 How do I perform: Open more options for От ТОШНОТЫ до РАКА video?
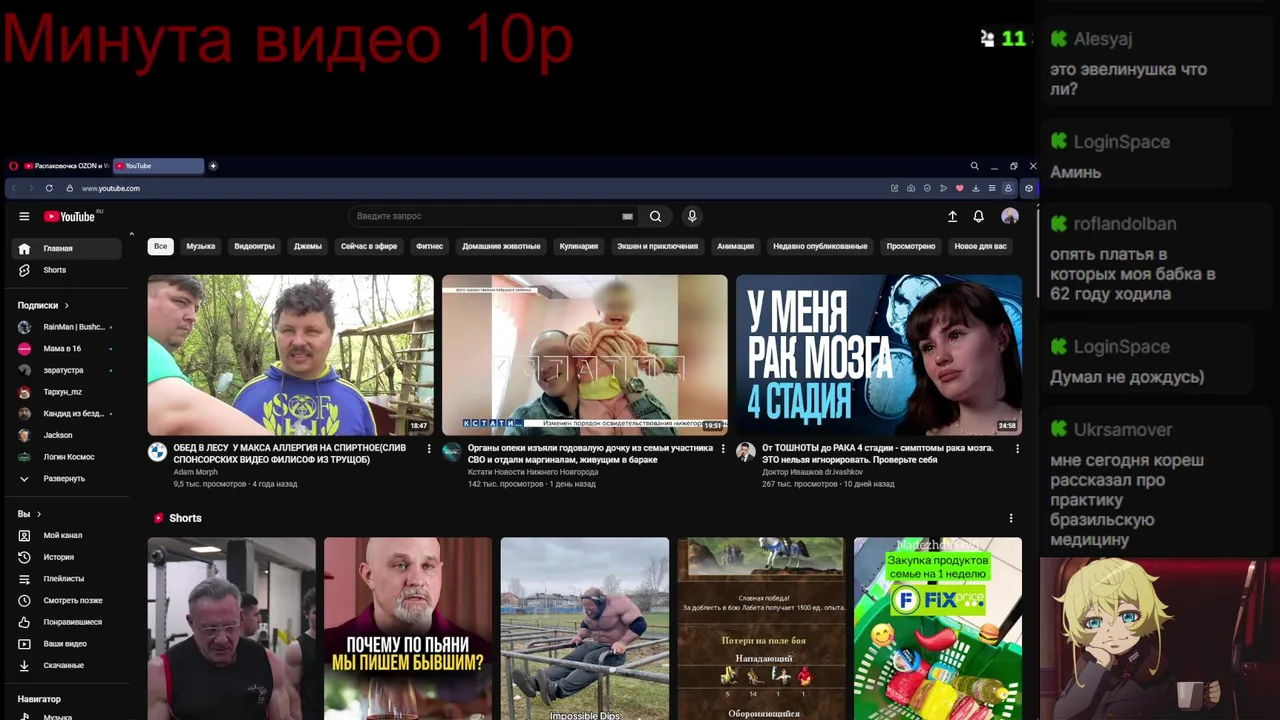point(1017,449)
